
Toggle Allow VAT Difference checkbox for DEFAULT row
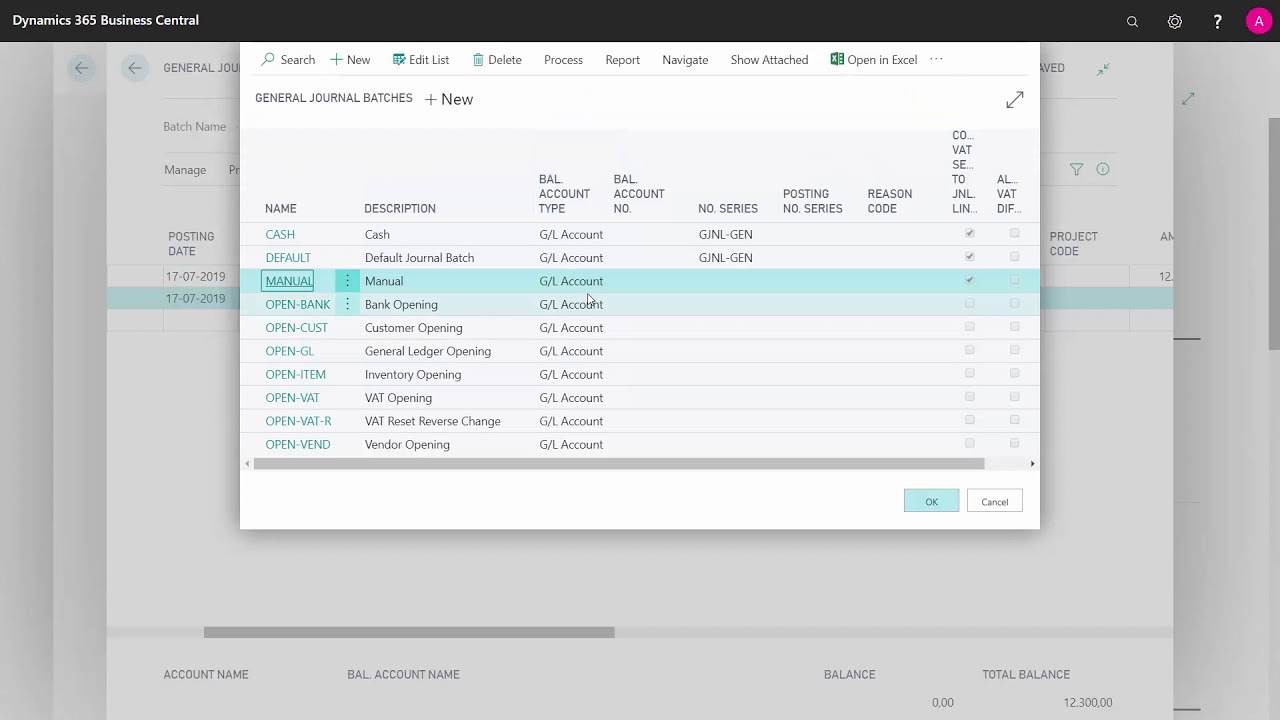pos(1014,257)
